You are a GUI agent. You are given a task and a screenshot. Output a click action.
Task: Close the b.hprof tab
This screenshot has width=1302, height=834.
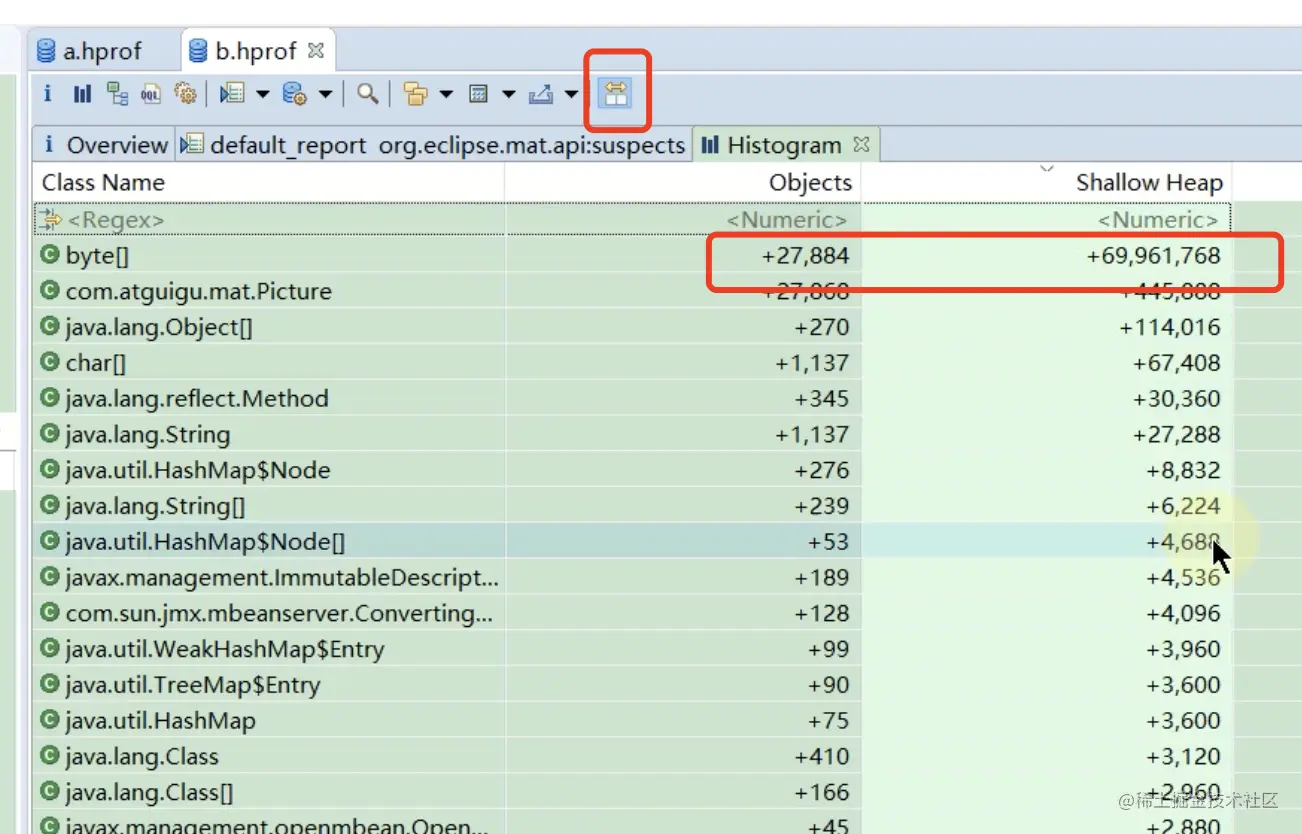pyautogui.click(x=315, y=49)
